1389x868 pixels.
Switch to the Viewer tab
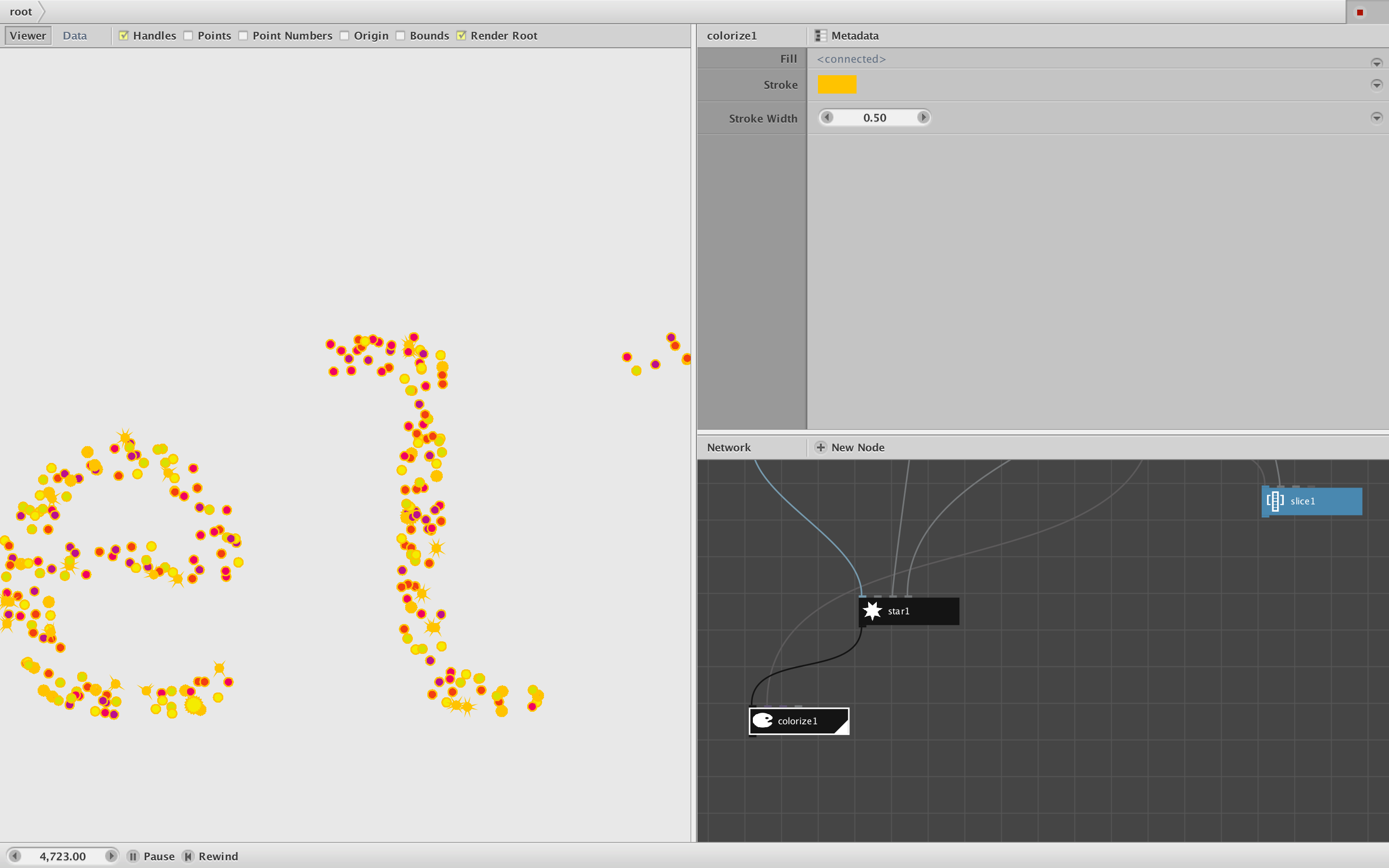[27, 36]
